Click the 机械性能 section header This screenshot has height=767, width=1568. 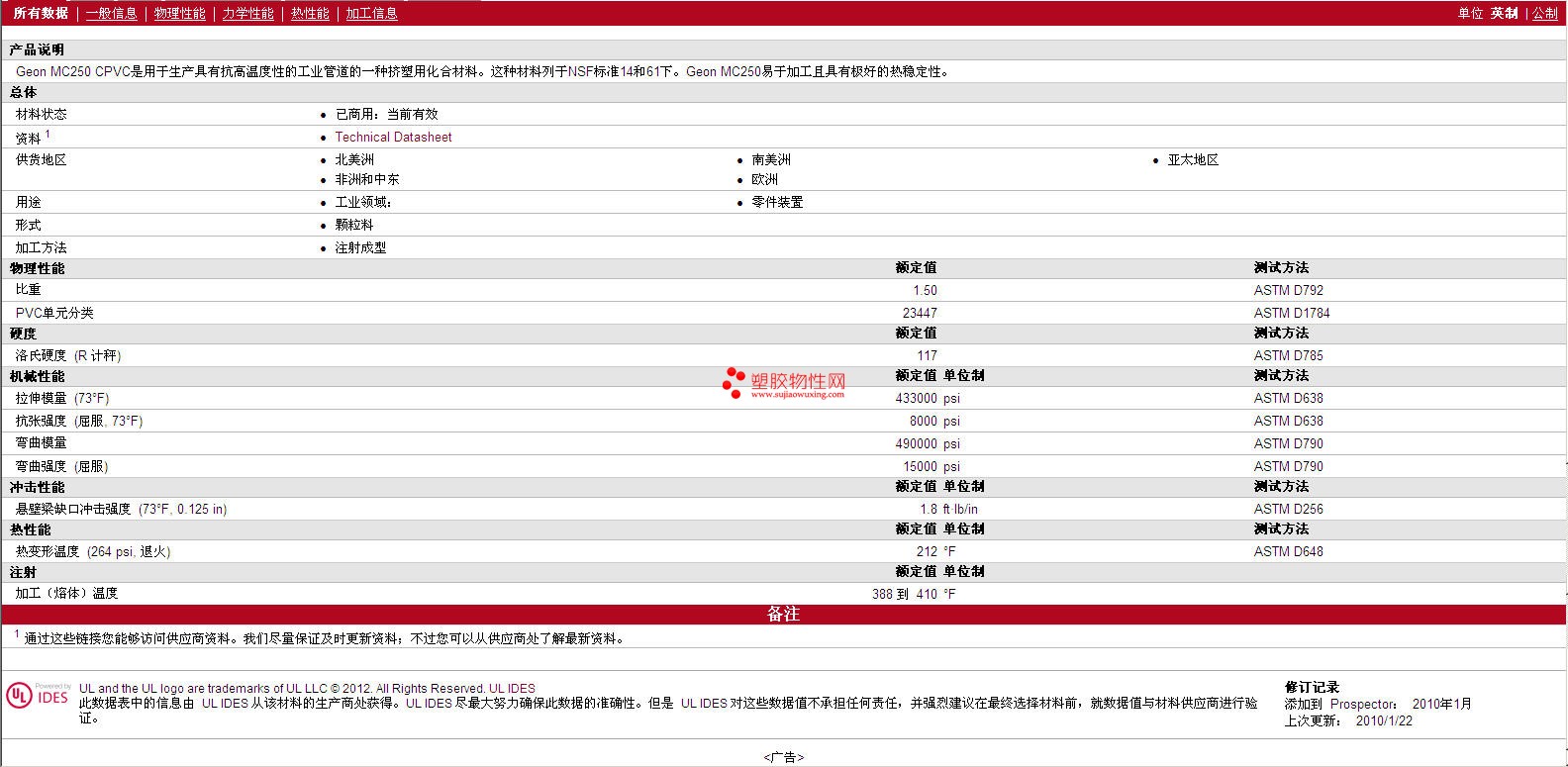pyautogui.click(x=37, y=376)
